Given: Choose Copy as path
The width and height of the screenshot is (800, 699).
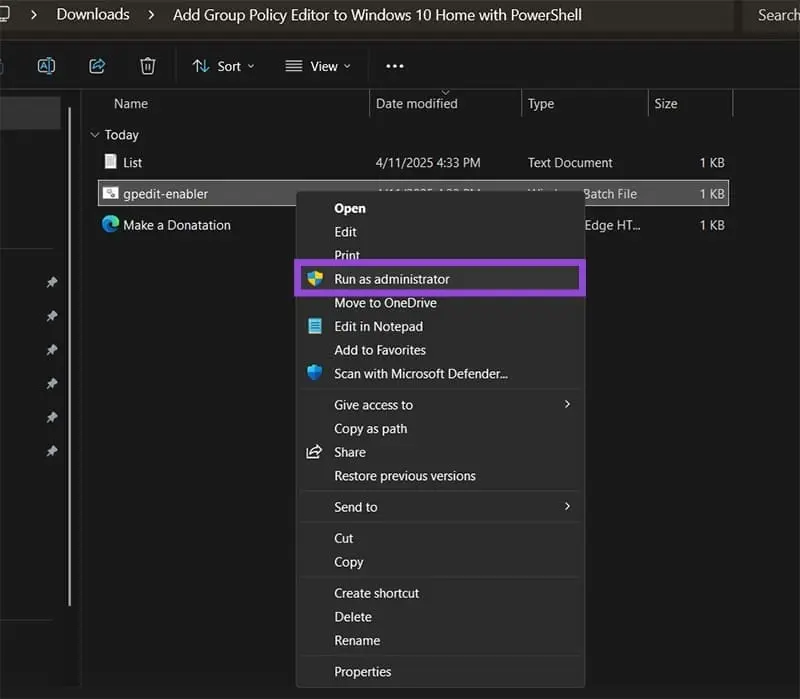Looking at the screenshot, I should tap(440, 429).
